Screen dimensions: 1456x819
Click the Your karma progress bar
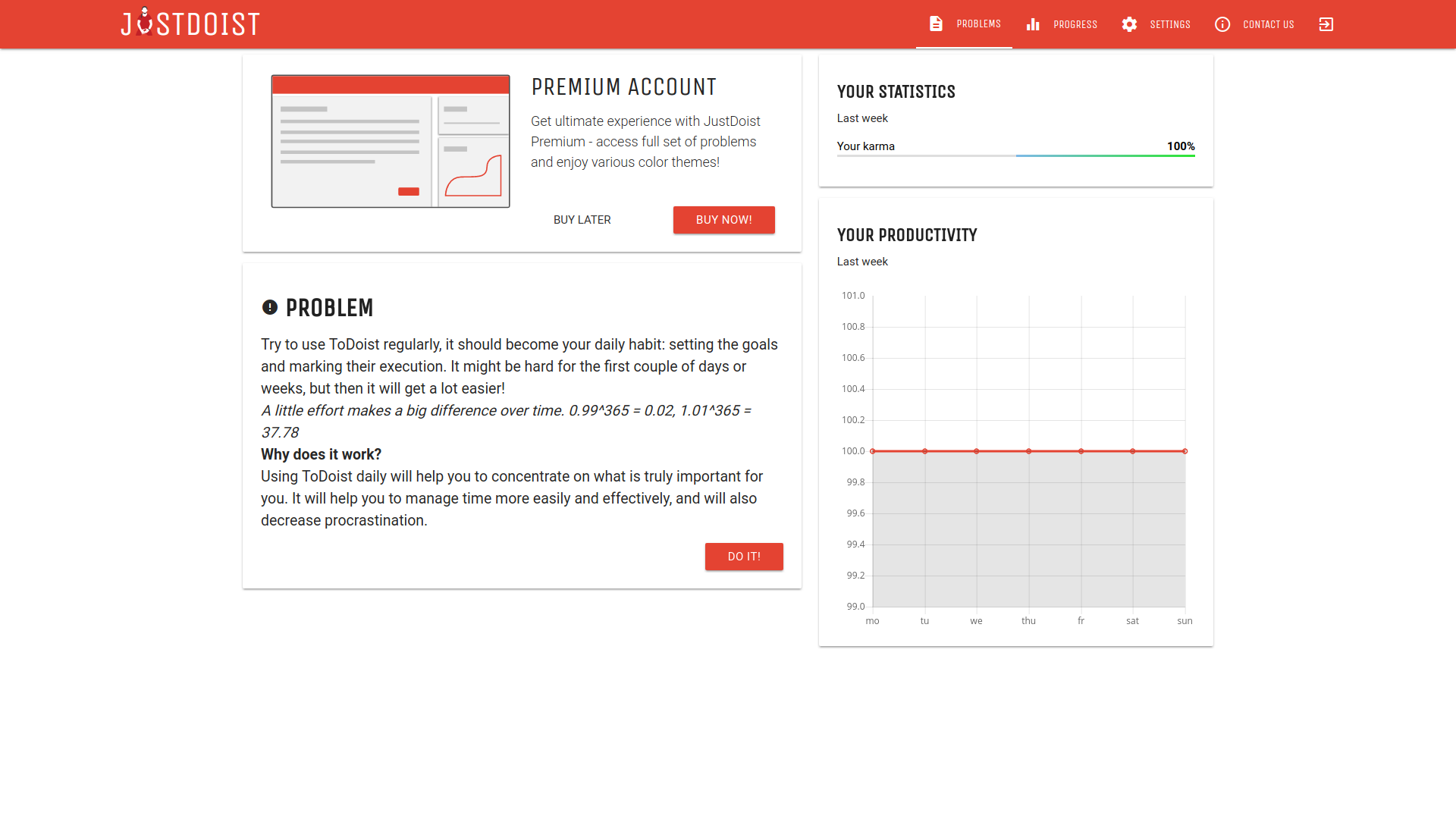pos(1015,155)
